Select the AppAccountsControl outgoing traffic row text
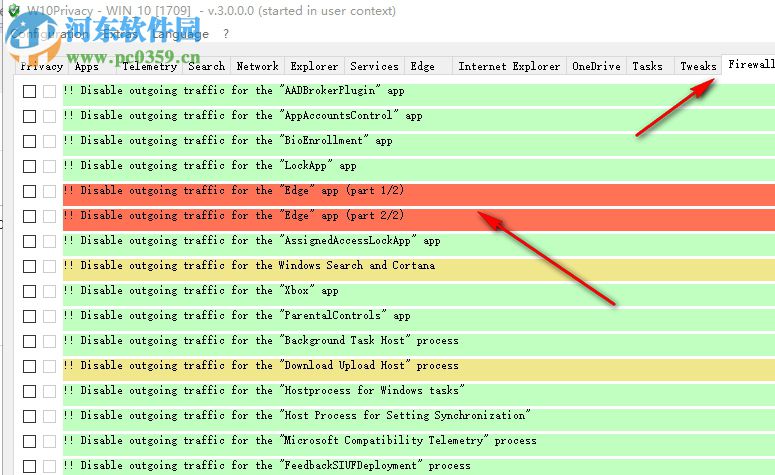The height and width of the screenshot is (475, 775). (243, 116)
